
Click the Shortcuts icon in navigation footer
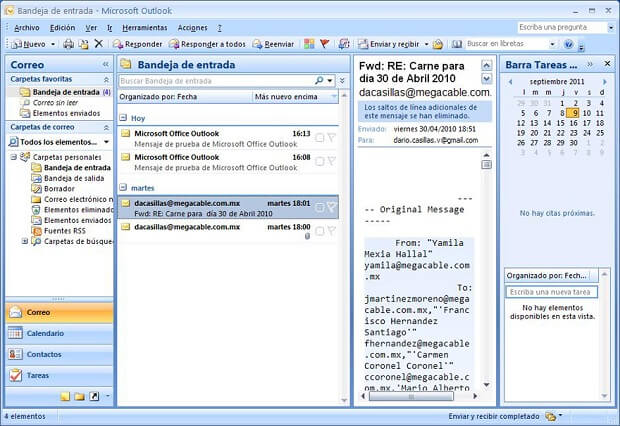click(x=94, y=396)
